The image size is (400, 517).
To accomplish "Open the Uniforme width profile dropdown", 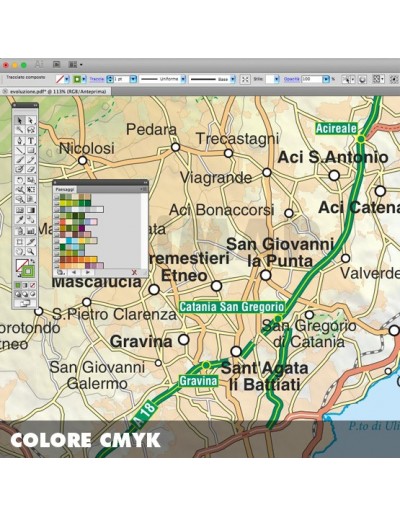I will 183,79.
